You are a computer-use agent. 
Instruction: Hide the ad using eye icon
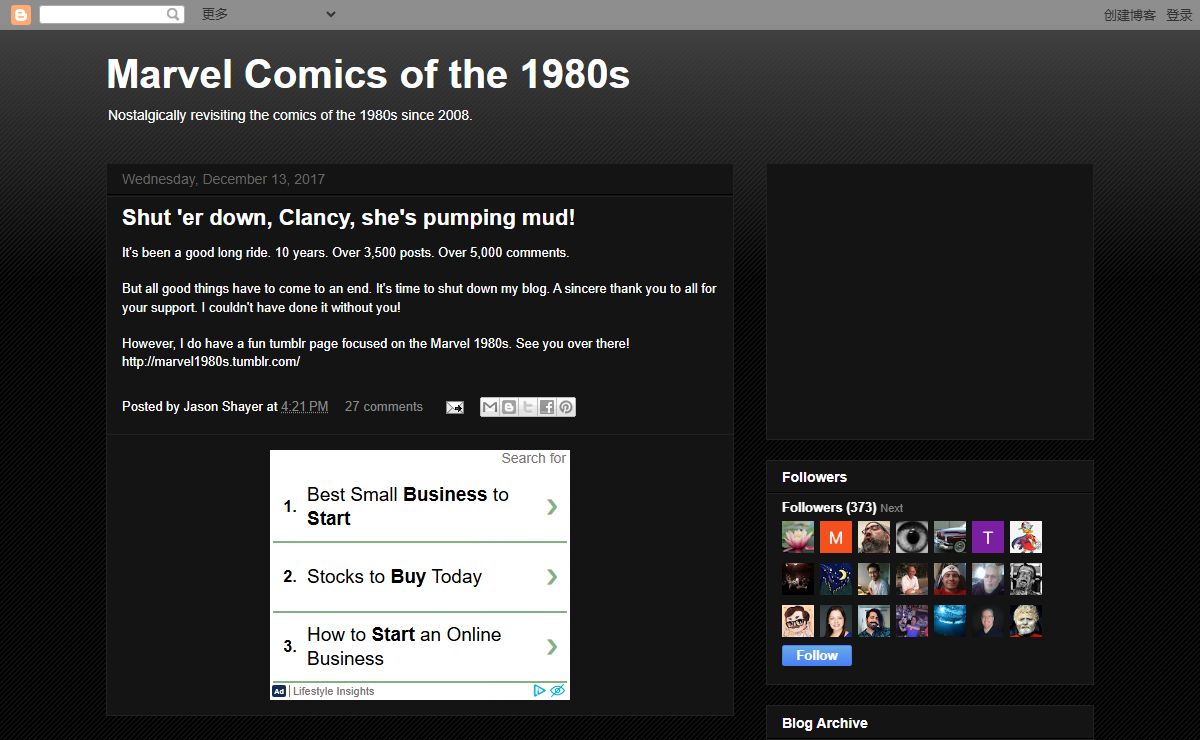coord(558,691)
